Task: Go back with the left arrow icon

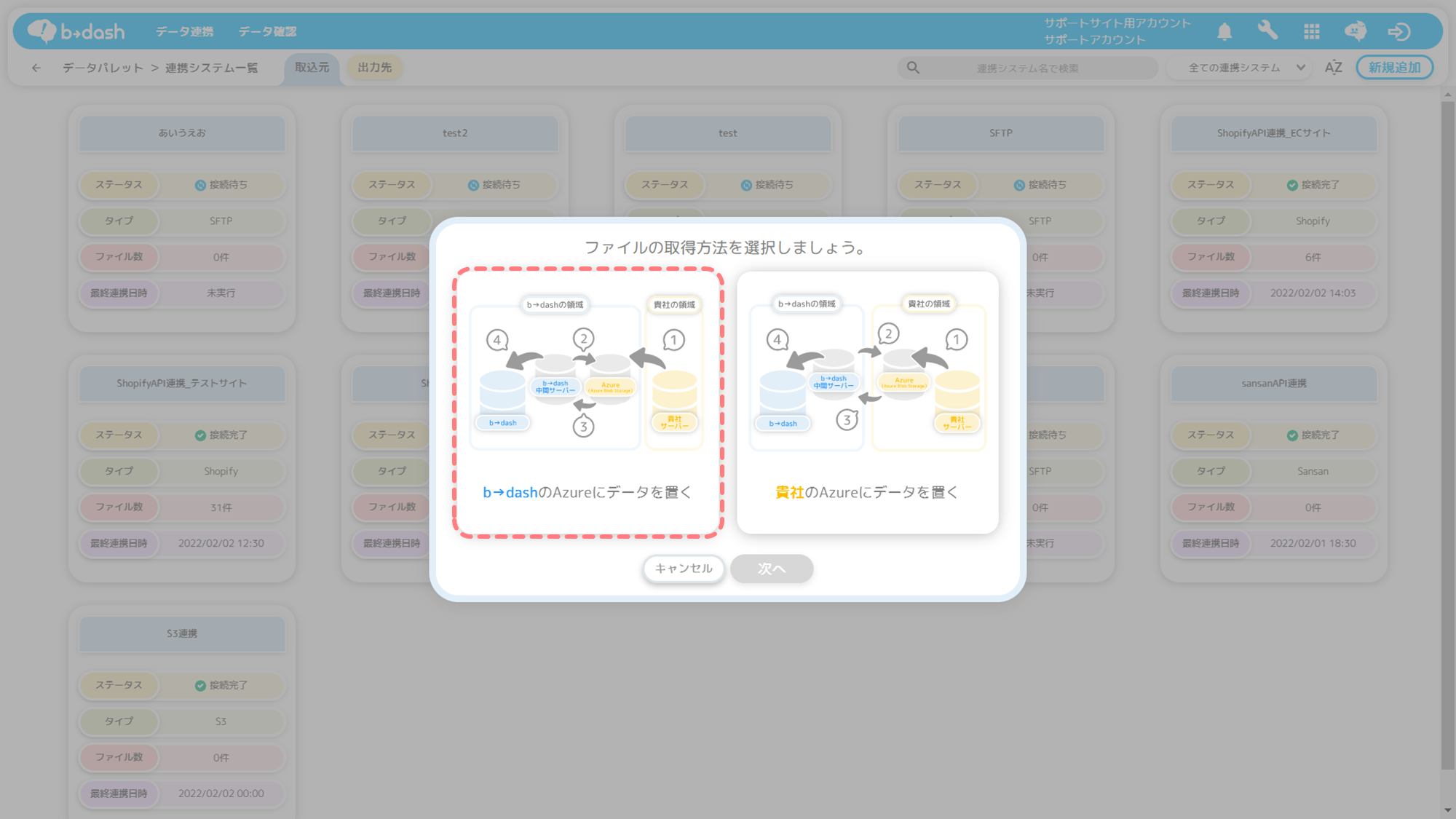Action: point(36,68)
